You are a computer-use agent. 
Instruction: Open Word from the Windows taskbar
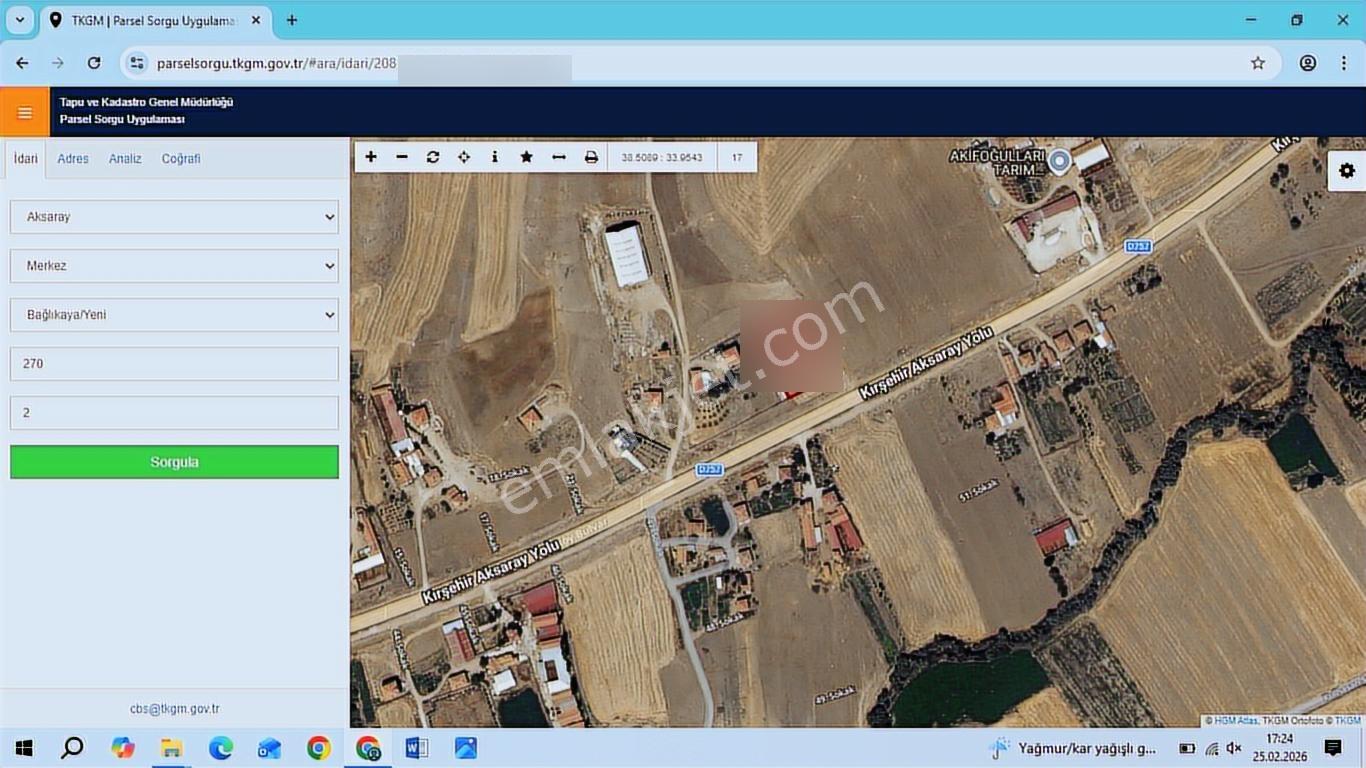(417, 748)
